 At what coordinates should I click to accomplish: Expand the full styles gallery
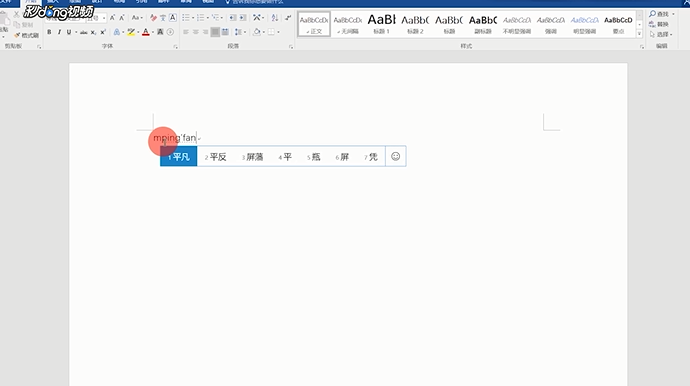coord(639,34)
